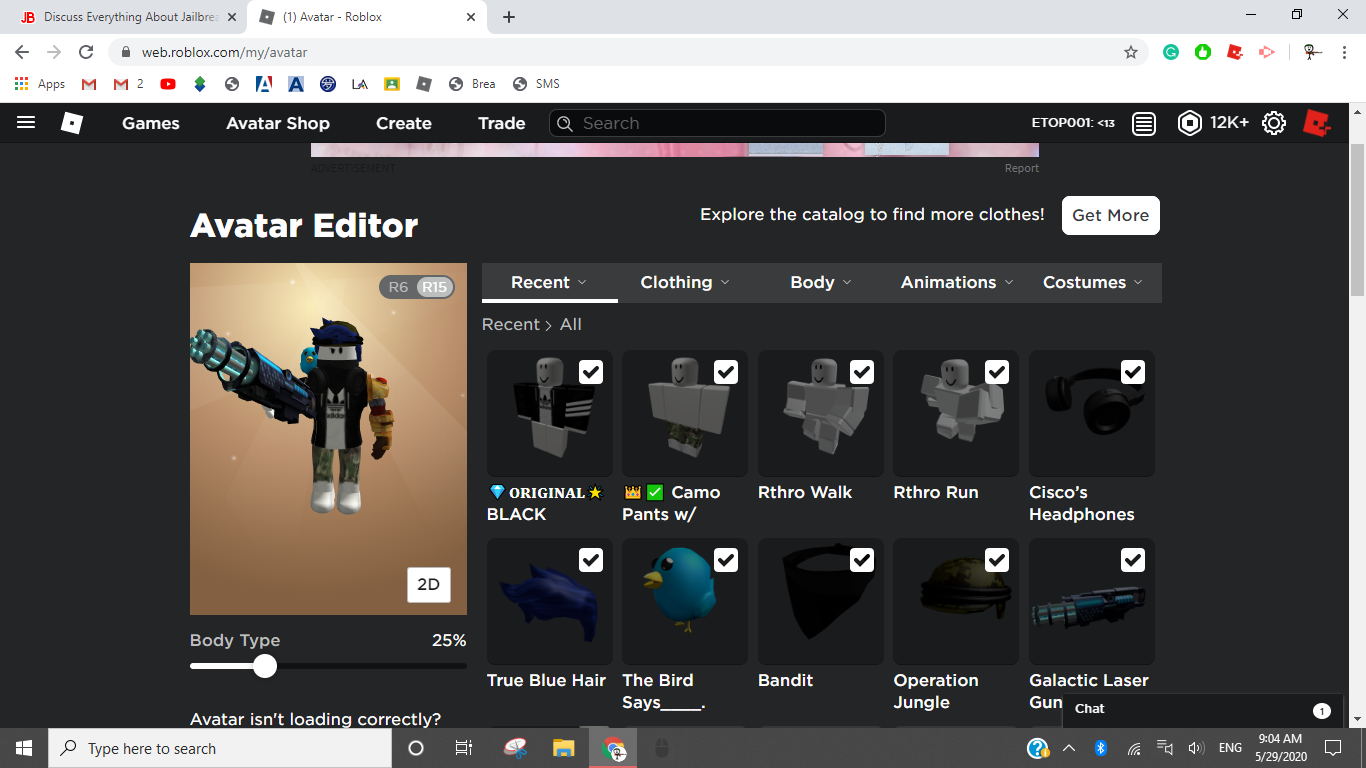Uncheck Cisco's Headphones accessory
The height and width of the screenshot is (768, 1366).
(x=1133, y=372)
